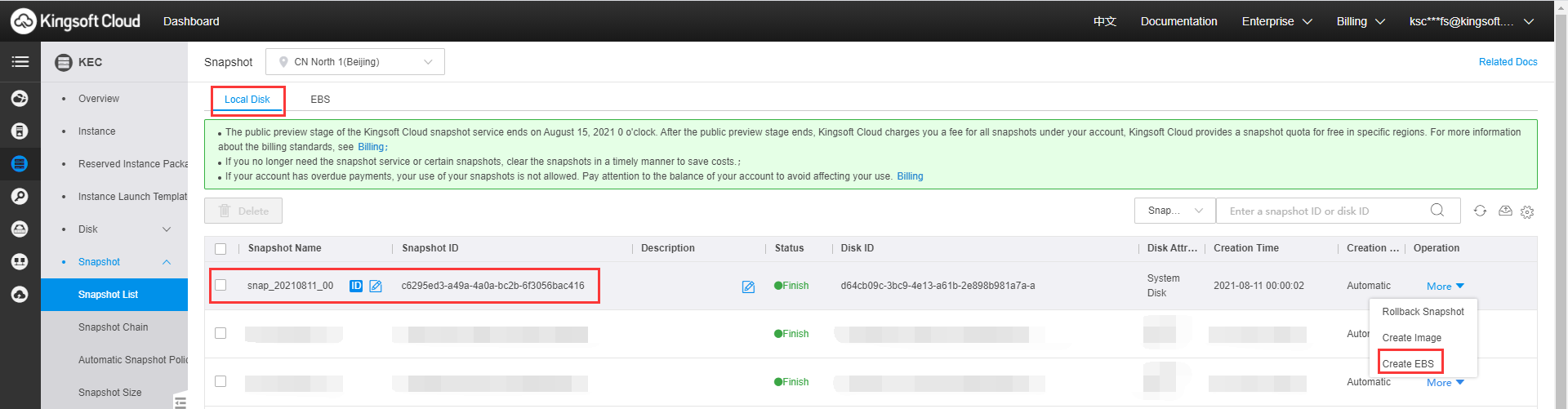This screenshot has height=409, width=1568.
Task: Open the Billing dropdown in the top bar
Action: (1361, 21)
